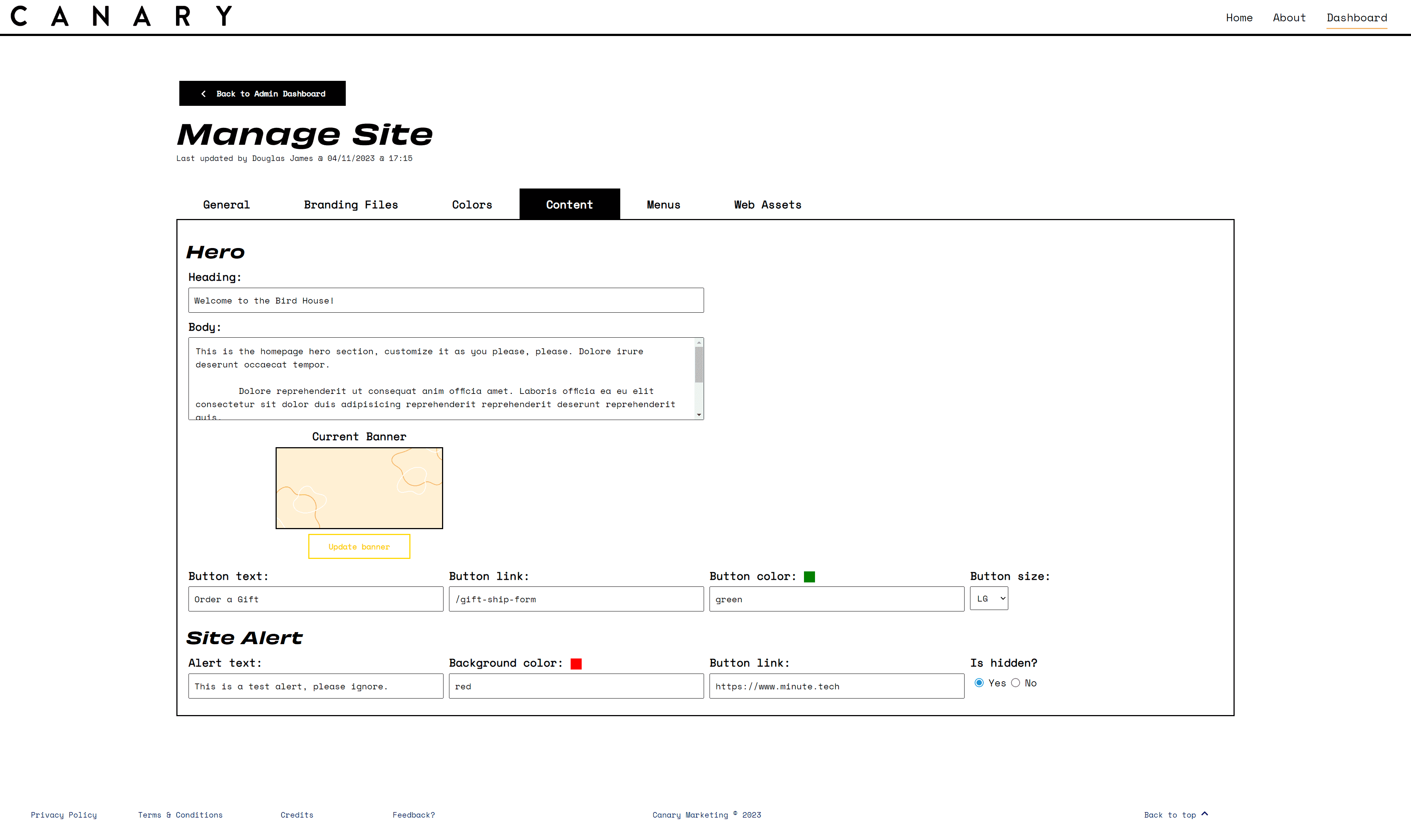This screenshot has height=840, width=1411.
Task: Focus the Hero Heading input field
Action: (x=445, y=301)
